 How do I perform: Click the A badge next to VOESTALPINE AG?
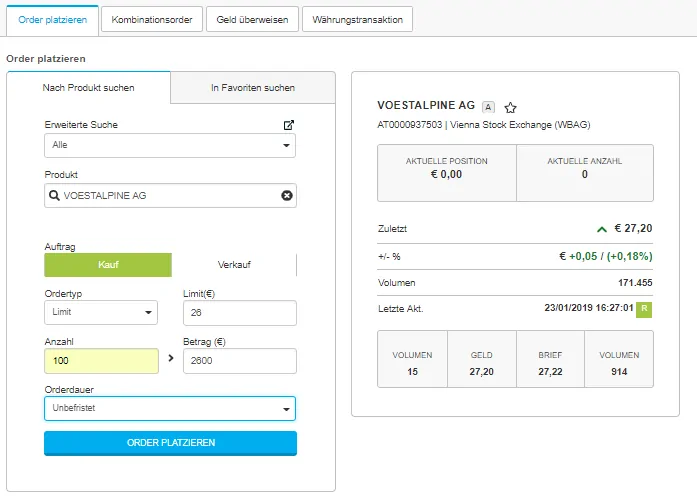pos(488,107)
